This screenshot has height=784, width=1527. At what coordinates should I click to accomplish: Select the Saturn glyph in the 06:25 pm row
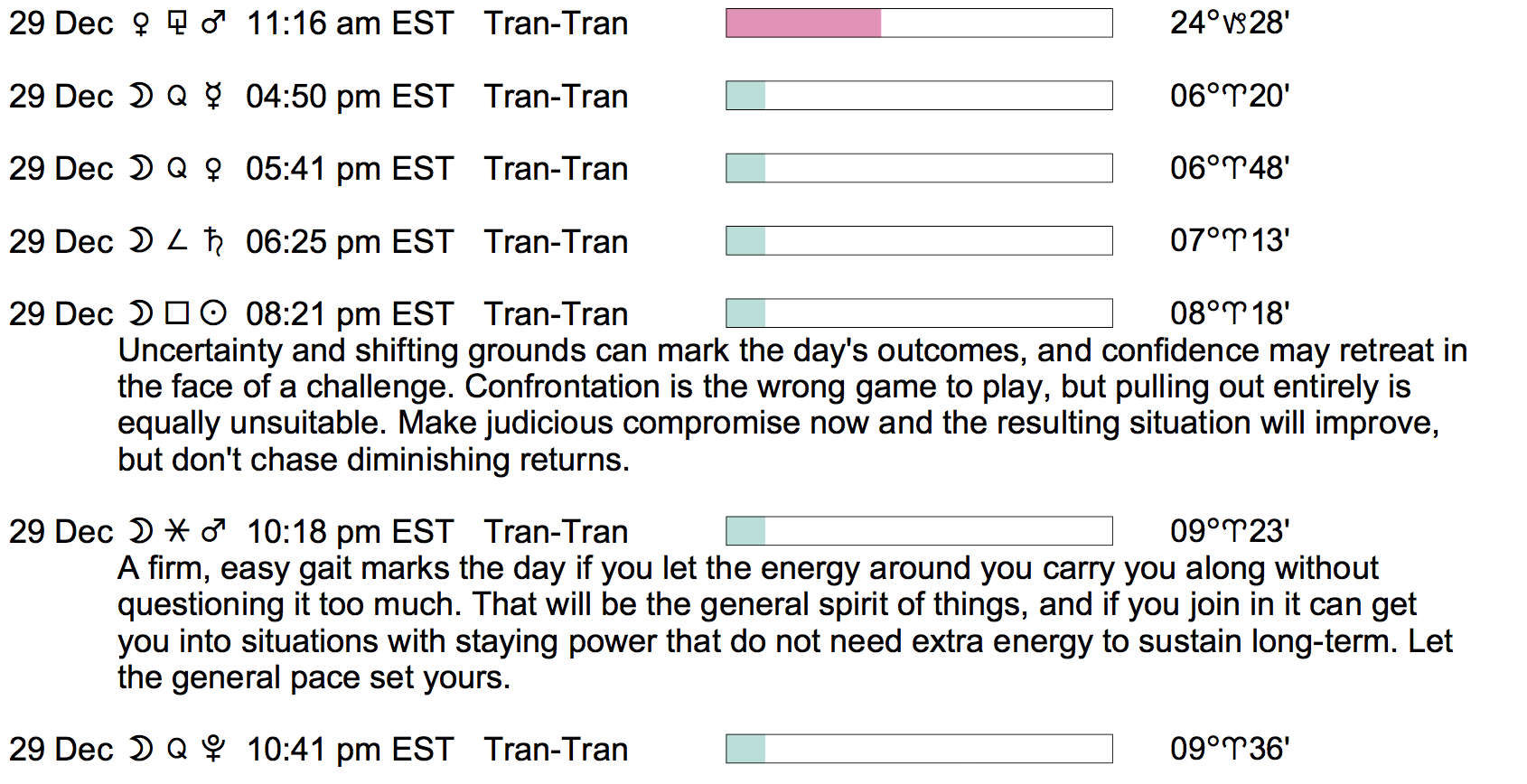[213, 241]
